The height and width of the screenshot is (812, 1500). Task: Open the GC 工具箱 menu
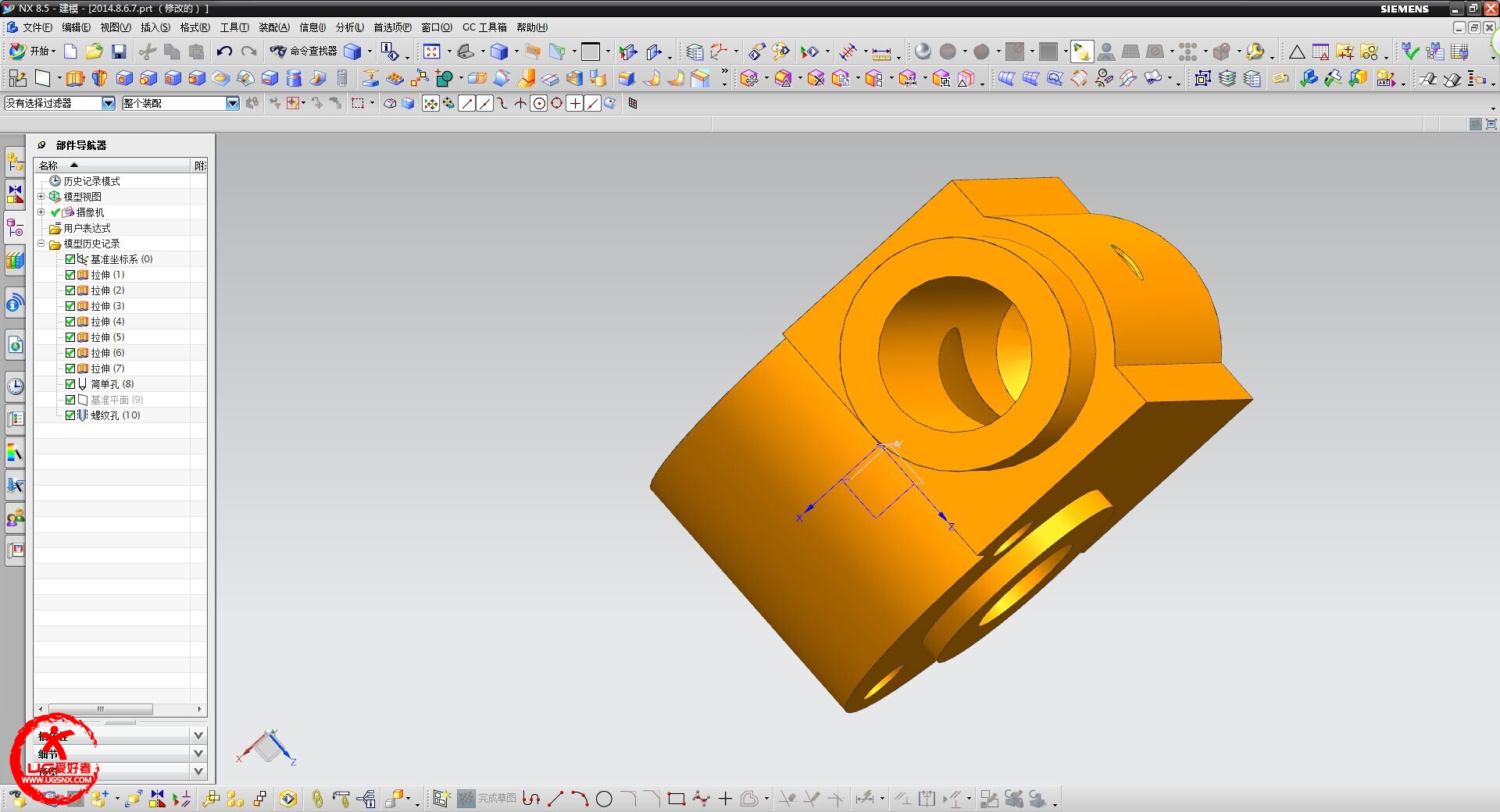tap(484, 27)
